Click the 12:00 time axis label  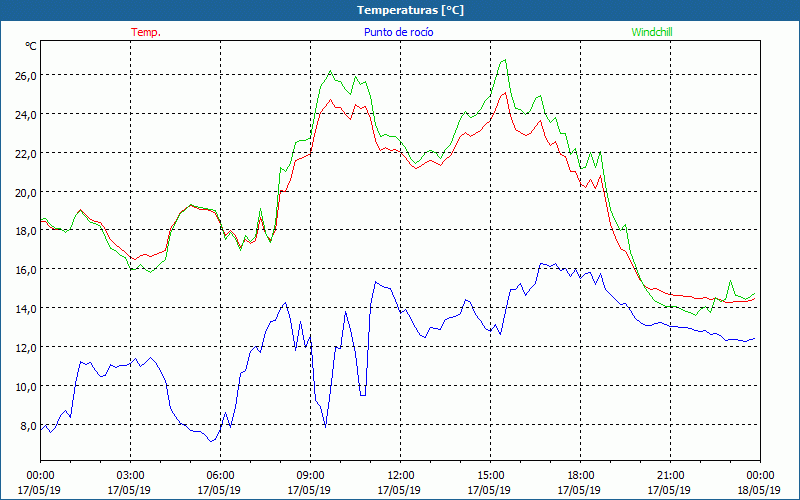coord(401,476)
